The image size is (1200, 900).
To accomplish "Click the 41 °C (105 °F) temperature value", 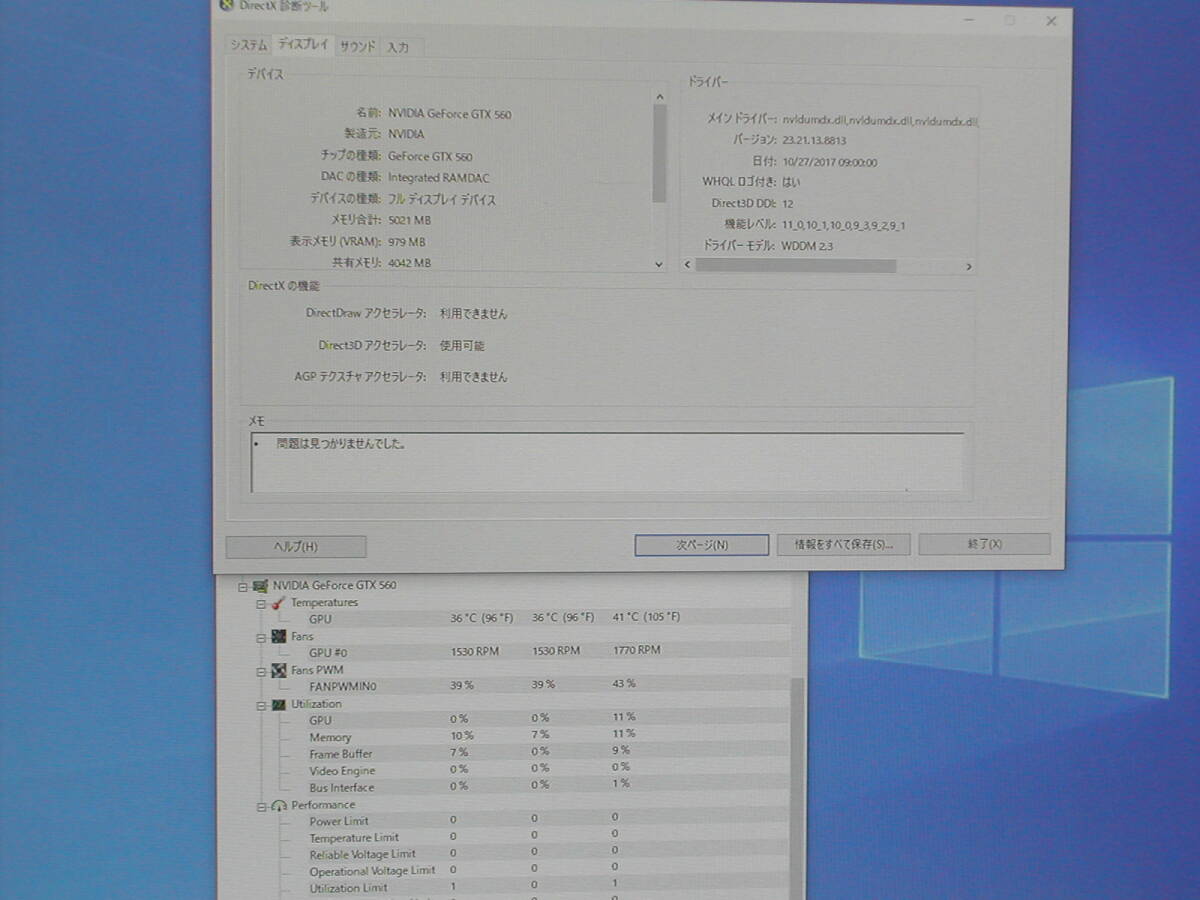I will [x=646, y=617].
